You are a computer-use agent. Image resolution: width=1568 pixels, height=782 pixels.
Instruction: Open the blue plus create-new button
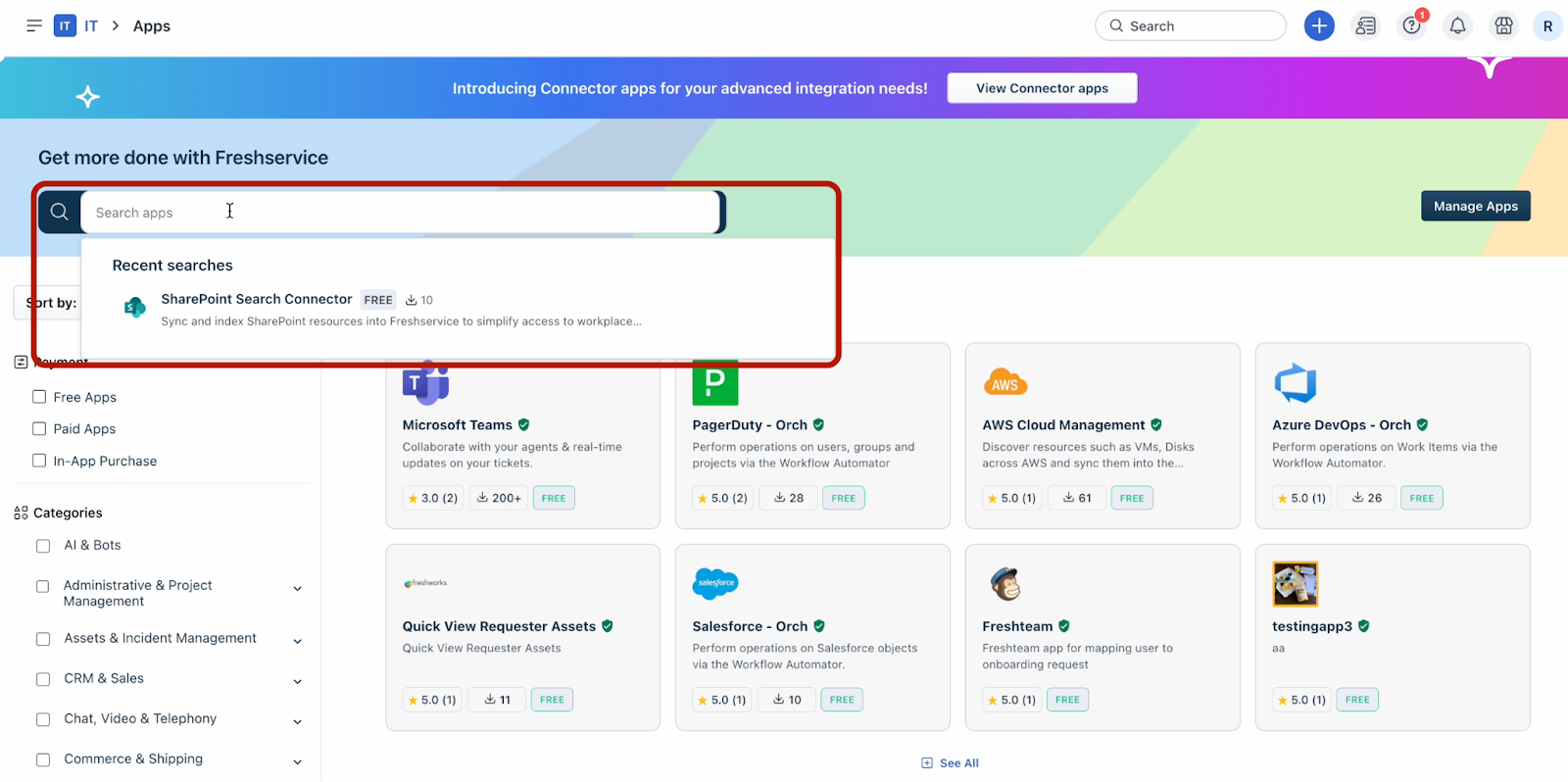[x=1319, y=25]
